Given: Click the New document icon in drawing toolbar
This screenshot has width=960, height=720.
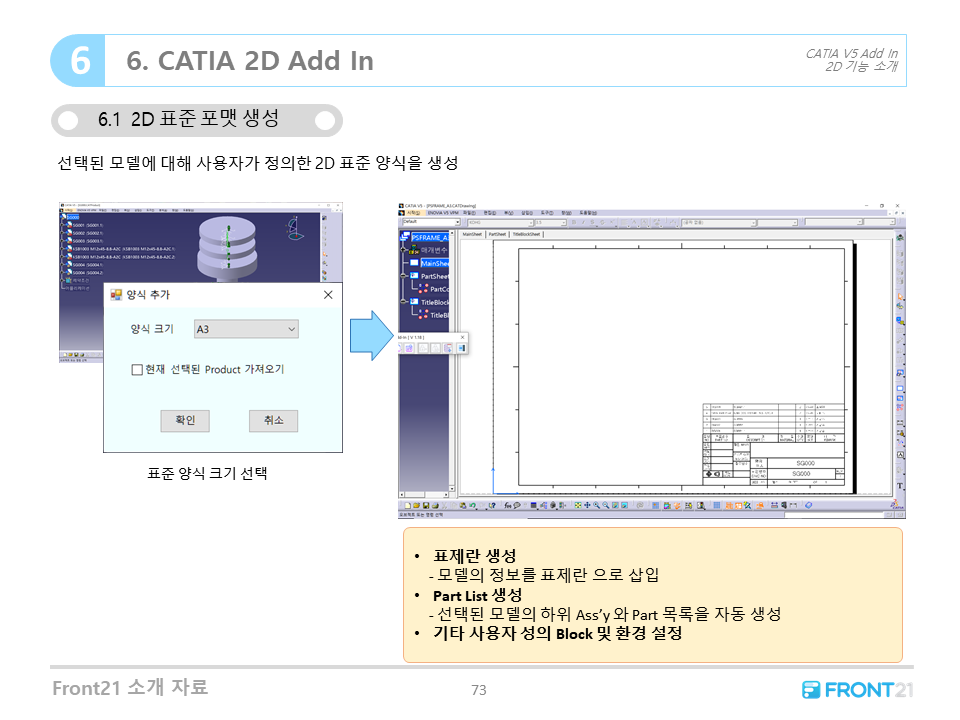Looking at the screenshot, I should point(408,506).
